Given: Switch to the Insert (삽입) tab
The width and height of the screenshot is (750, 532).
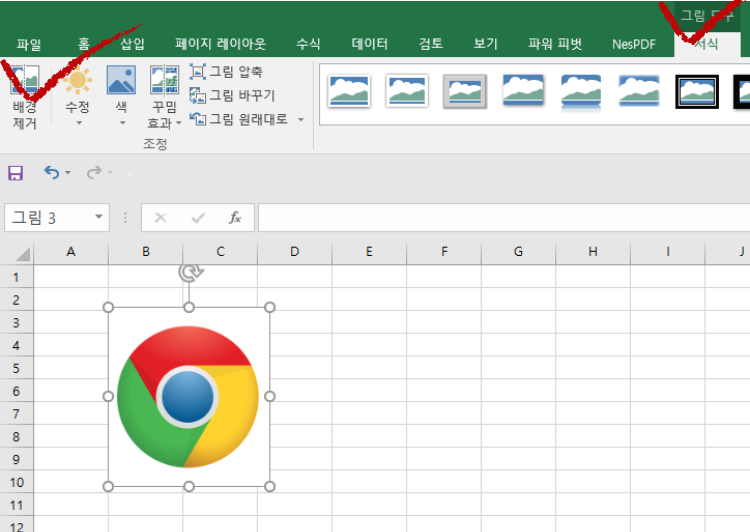Looking at the screenshot, I should pyautogui.click(x=132, y=44).
